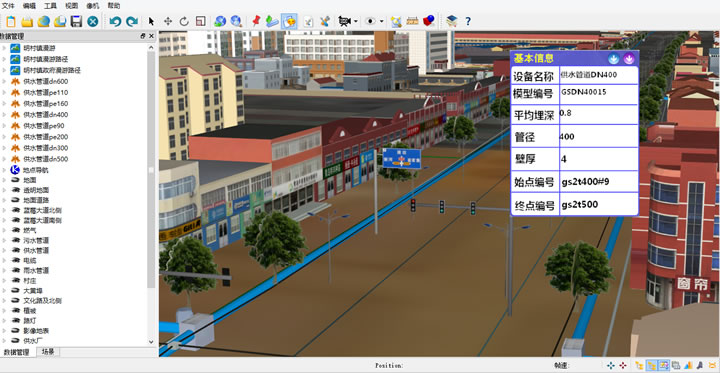Select the 植被 tree item

(29, 311)
